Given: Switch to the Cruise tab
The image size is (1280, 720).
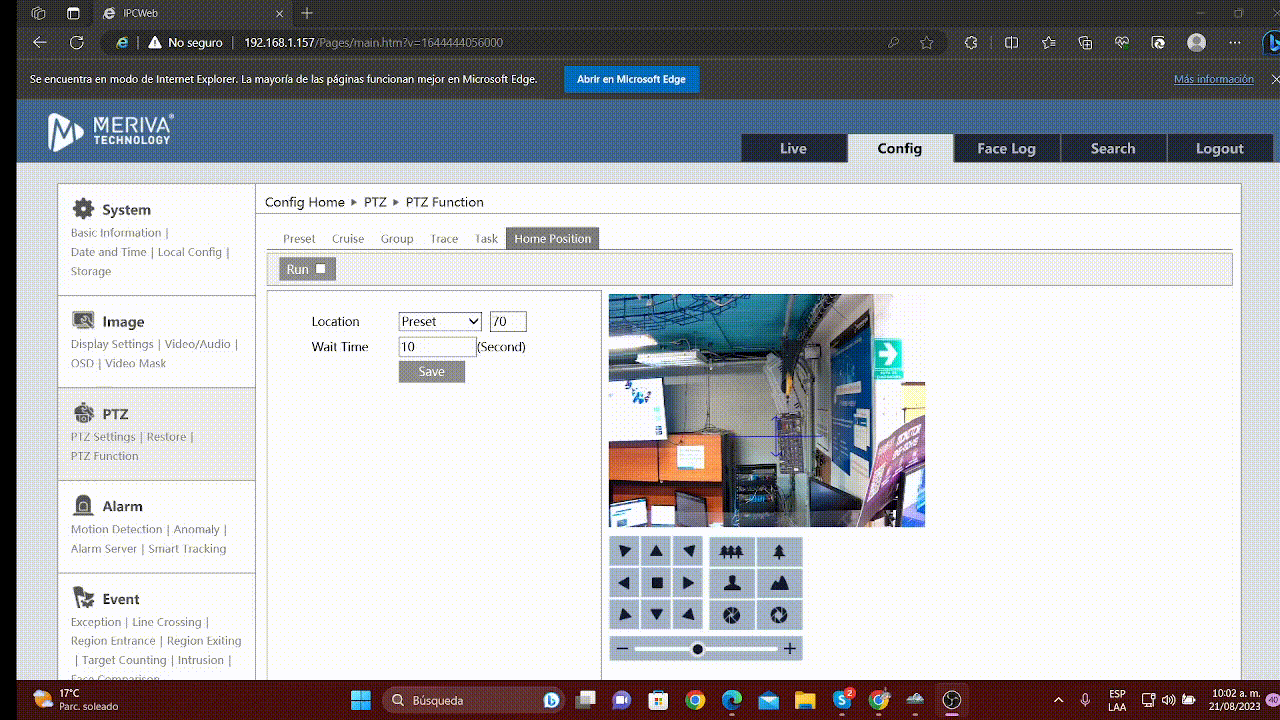Looking at the screenshot, I should click(x=348, y=239).
